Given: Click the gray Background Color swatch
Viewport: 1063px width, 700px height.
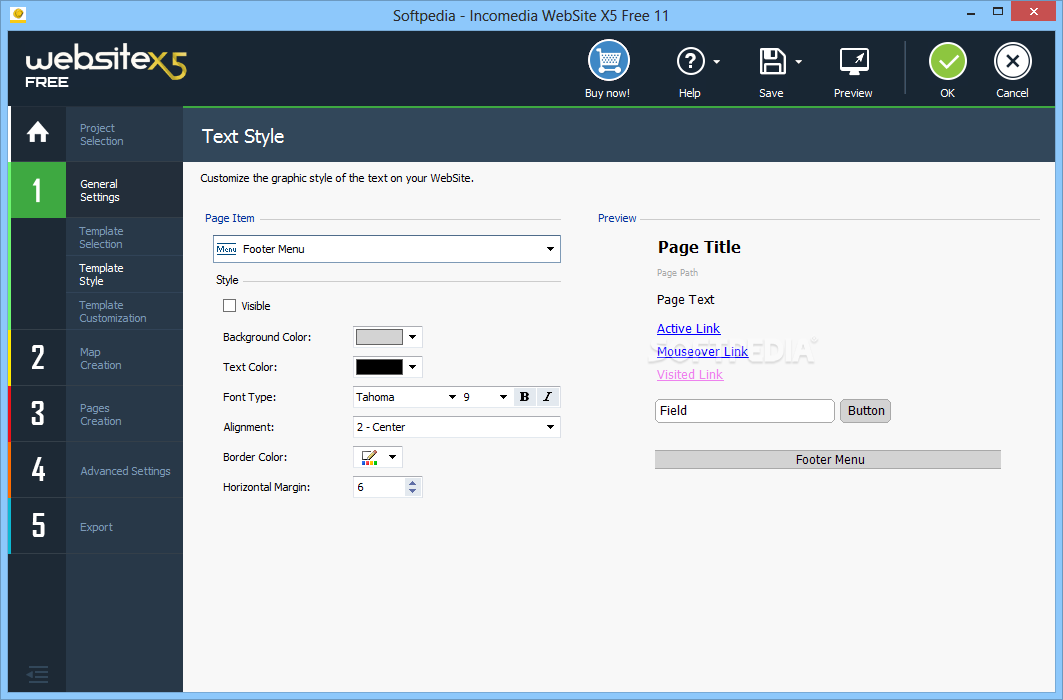Looking at the screenshot, I should tap(379, 337).
